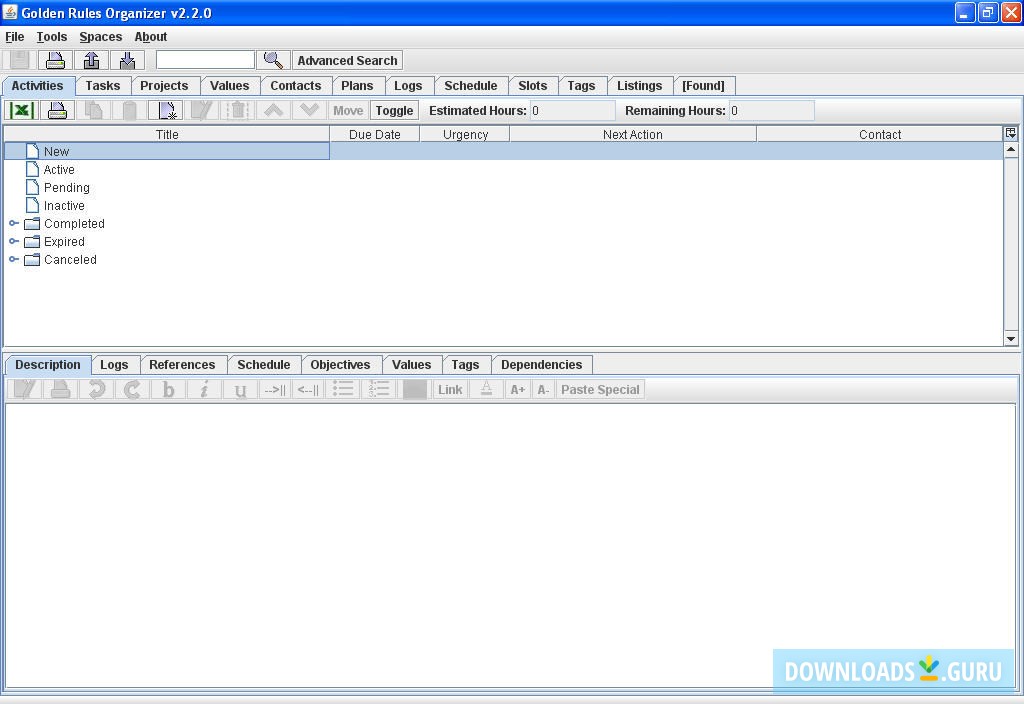Switch to the Slots tab

coord(533,86)
